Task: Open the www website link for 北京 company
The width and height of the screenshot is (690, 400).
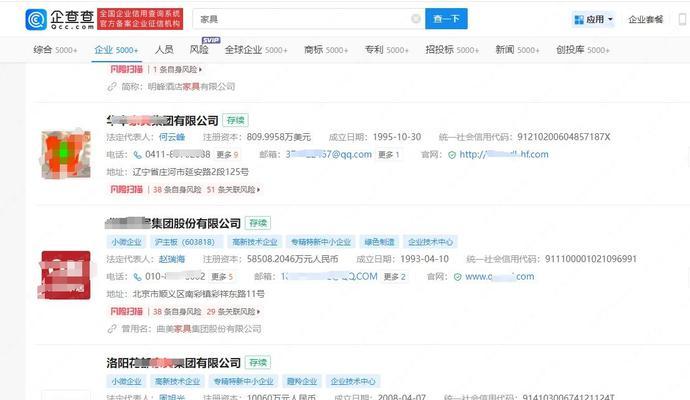Action: pos(499,276)
